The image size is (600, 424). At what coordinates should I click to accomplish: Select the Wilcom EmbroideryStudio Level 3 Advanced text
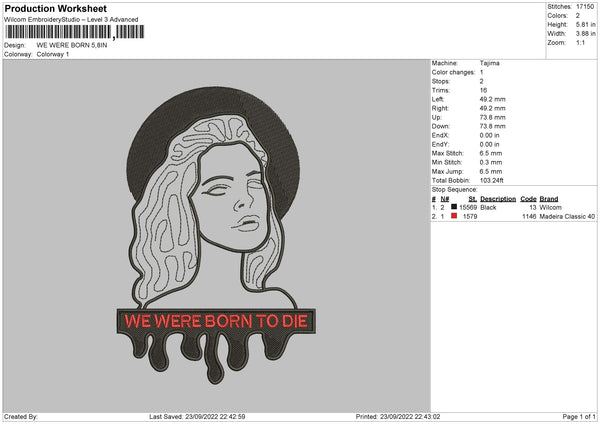71,20
